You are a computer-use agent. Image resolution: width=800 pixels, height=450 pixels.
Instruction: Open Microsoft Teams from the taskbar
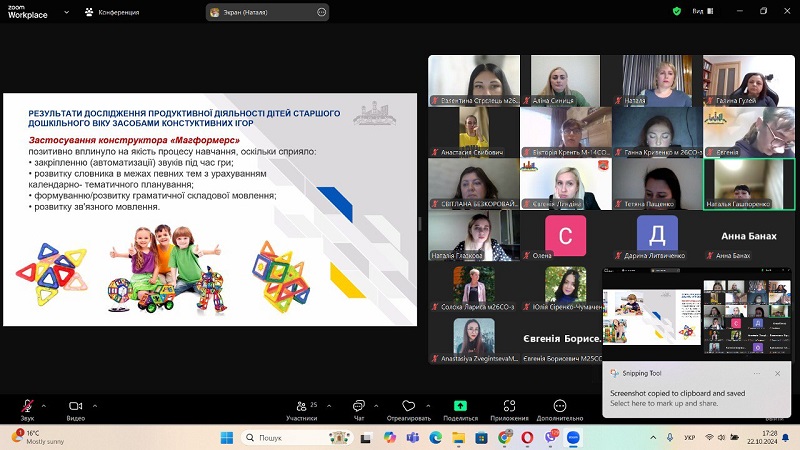pyautogui.click(x=412, y=437)
